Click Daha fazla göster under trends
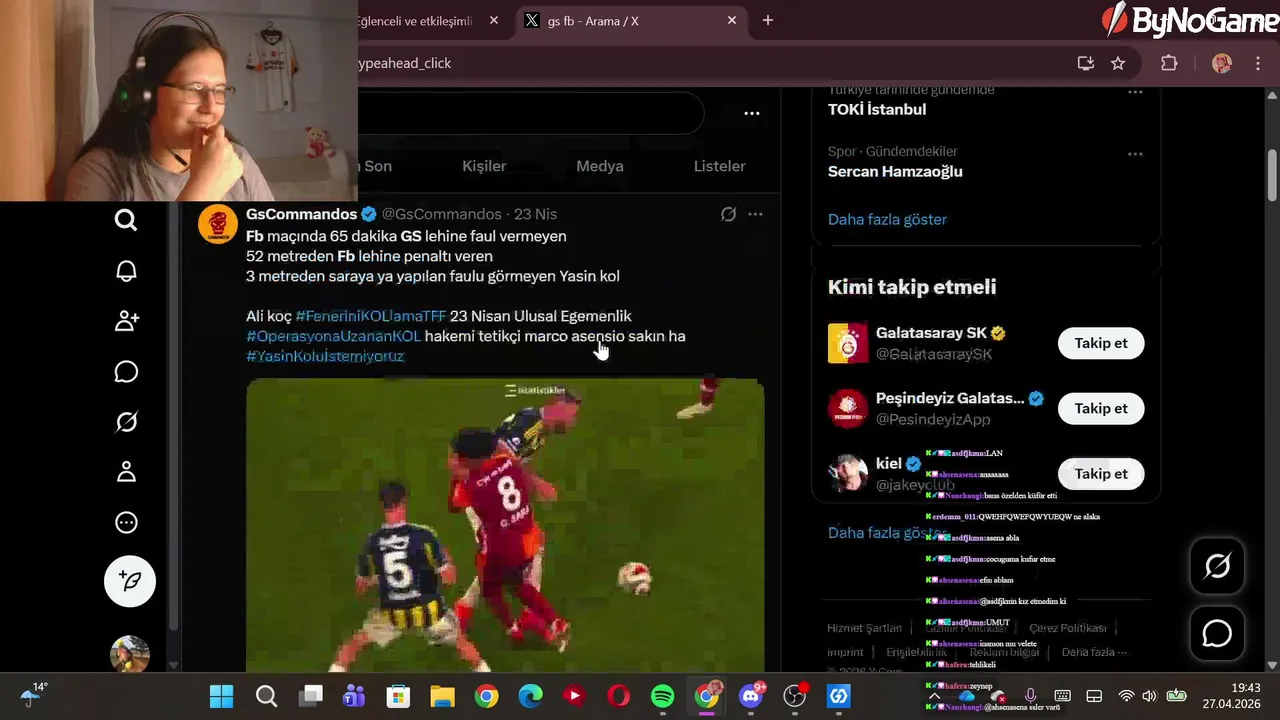1280x720 pixels. click(887, 219)
